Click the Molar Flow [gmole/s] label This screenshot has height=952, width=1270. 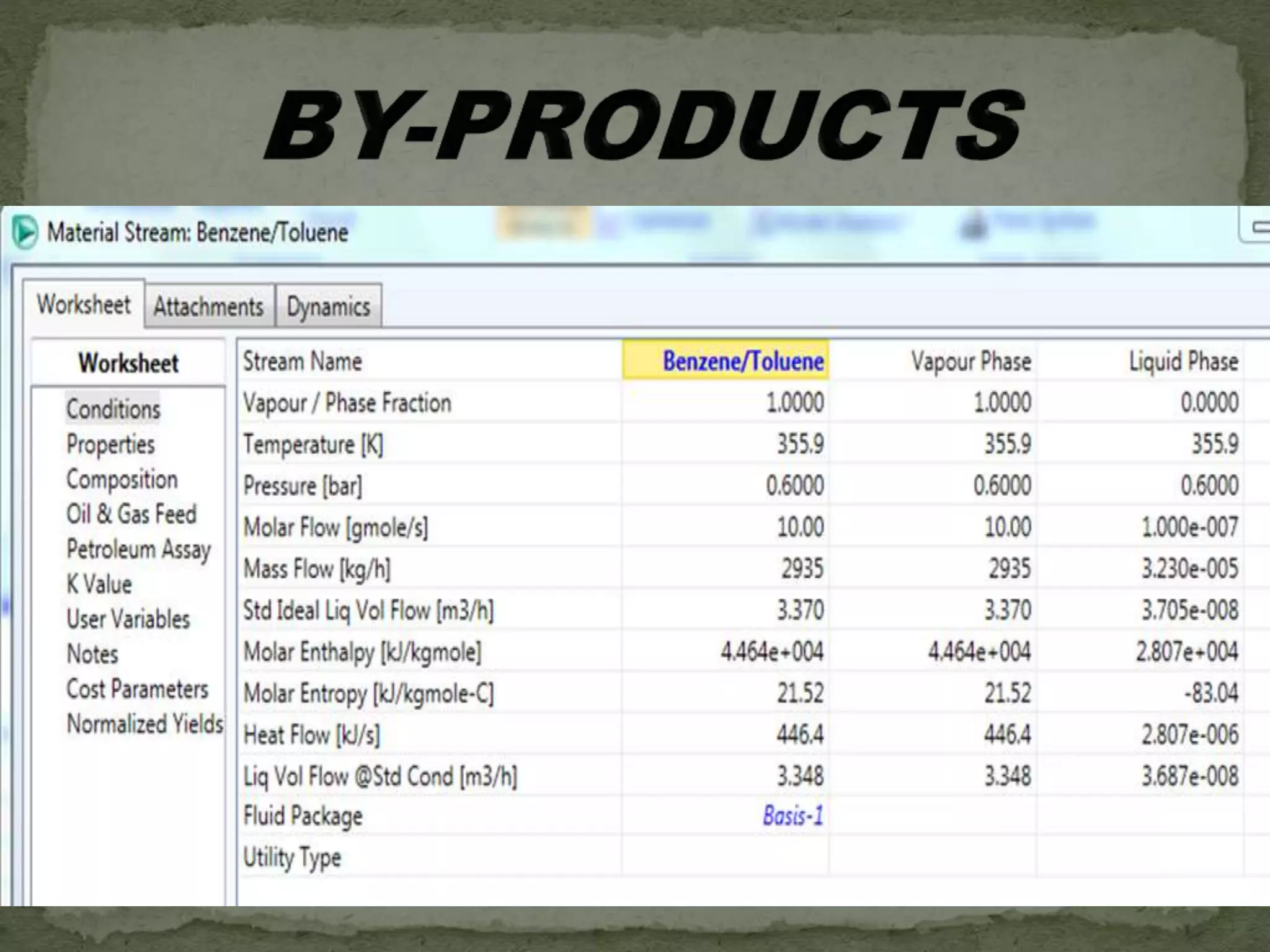[335, 527]
